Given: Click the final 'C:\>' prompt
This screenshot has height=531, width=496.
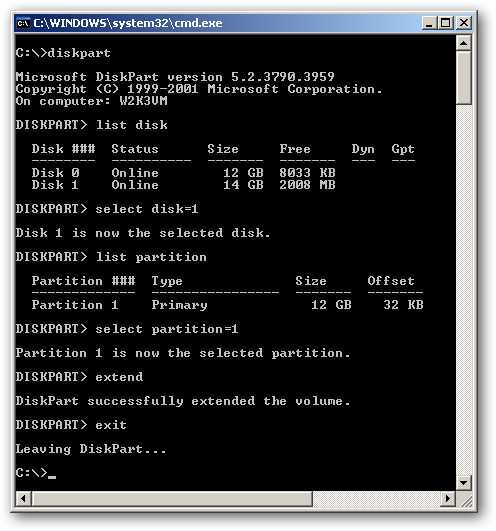Looking at the screenshot, I should [31, 473].
